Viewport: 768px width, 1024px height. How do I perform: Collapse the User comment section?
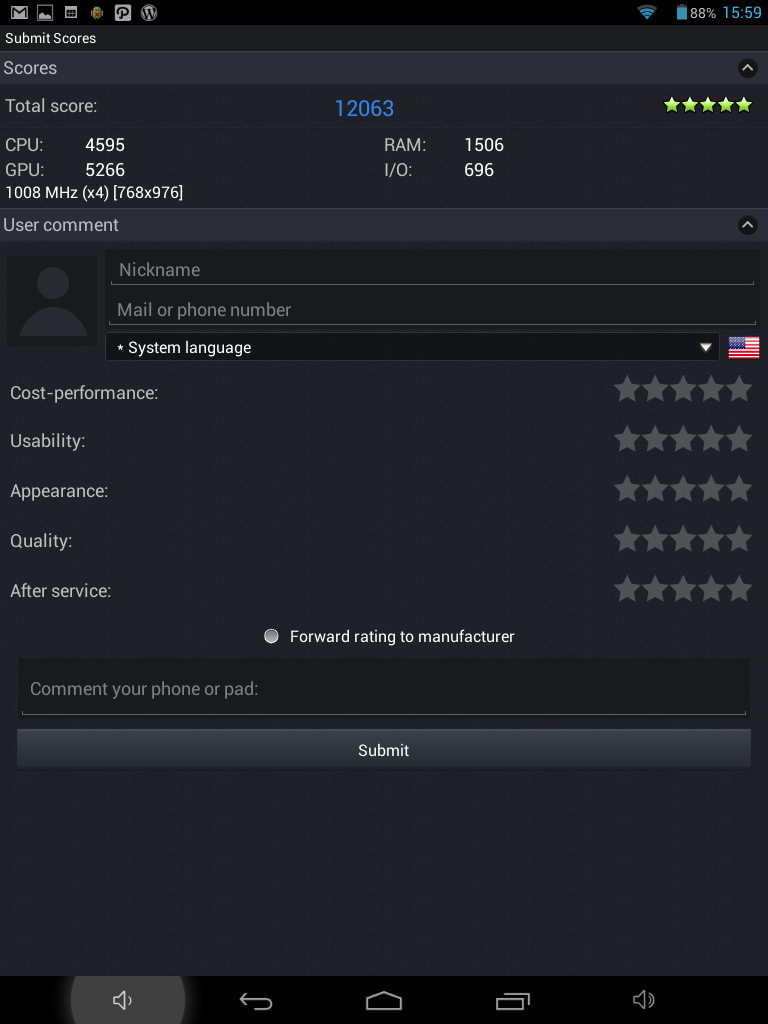click(x=747, y=225)
